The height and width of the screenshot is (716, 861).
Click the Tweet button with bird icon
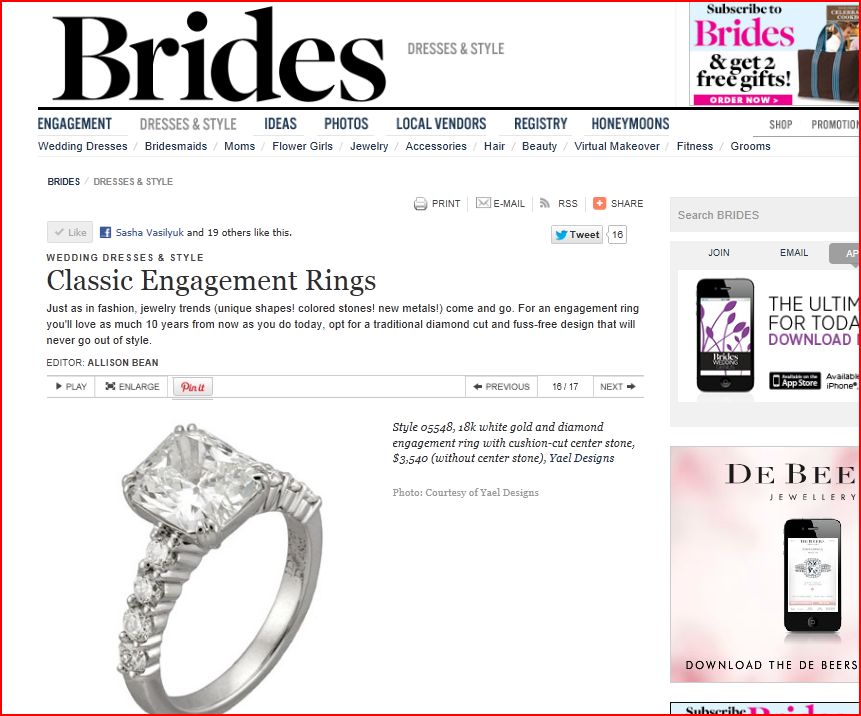click(x=577, y=234)
